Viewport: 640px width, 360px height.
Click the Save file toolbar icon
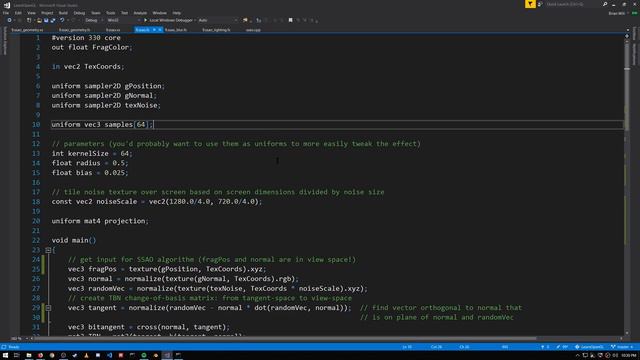pos(46,20)
